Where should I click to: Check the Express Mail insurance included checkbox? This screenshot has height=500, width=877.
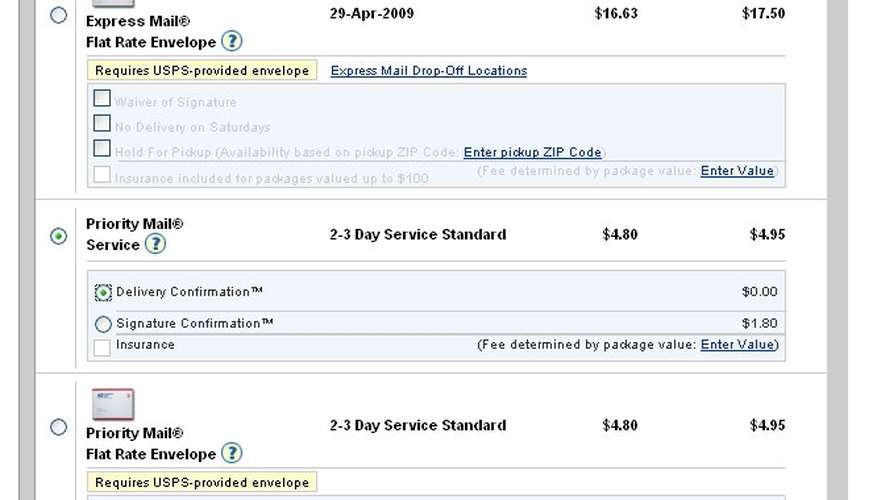click(x=102, y=174)
